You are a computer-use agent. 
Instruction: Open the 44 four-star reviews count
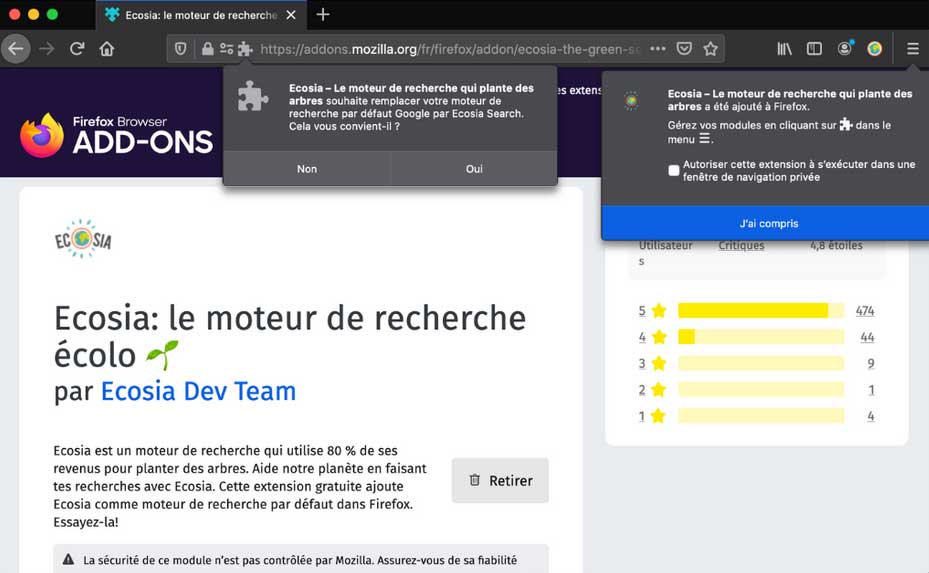867,337
